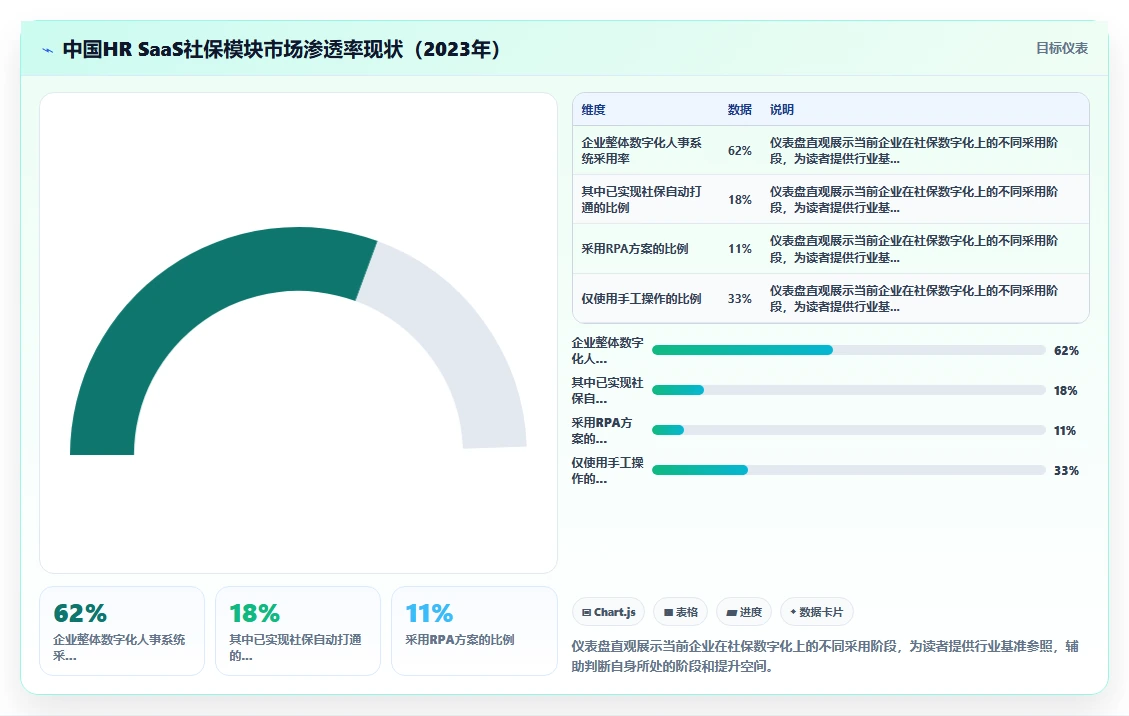The image size is (1129, 716).
Task: Click the 62% data card
Action: point(122,631)
